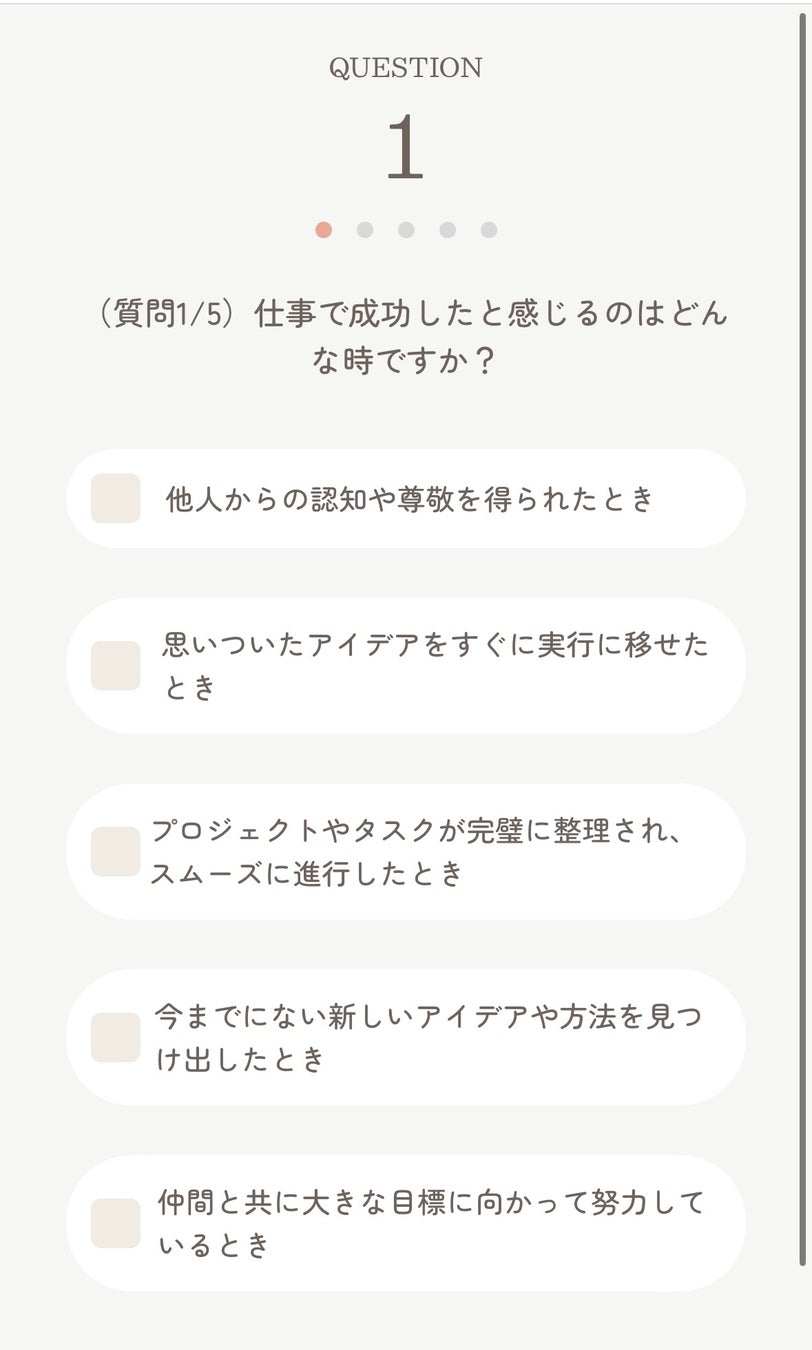Tick the checkbox for 思いついたアイデアをすぐに実行
812x1350 pixels.
pyautogui.click(x=115, y=666)
